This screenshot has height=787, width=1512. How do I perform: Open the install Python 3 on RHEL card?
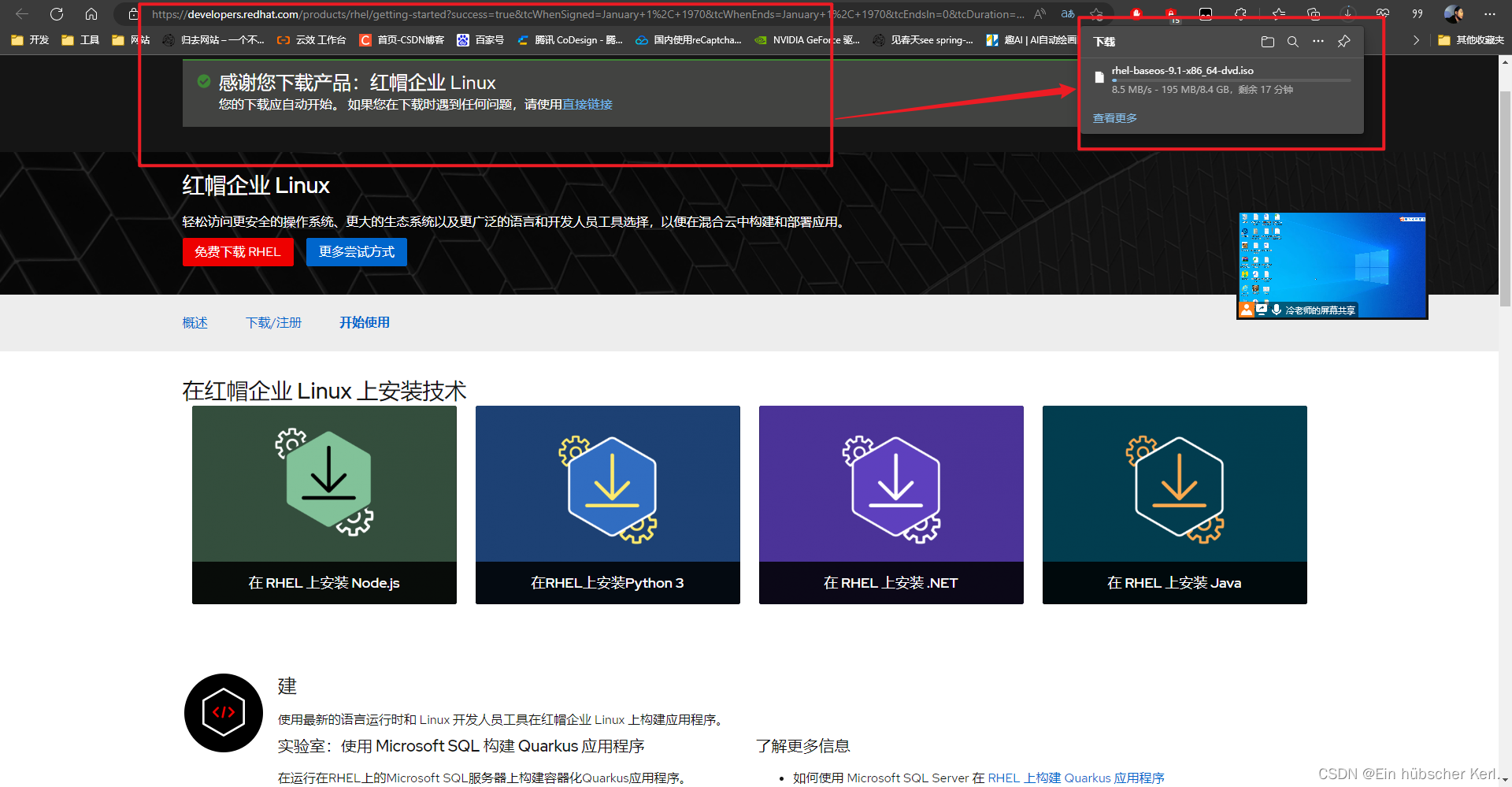click(x=608, y=505)
